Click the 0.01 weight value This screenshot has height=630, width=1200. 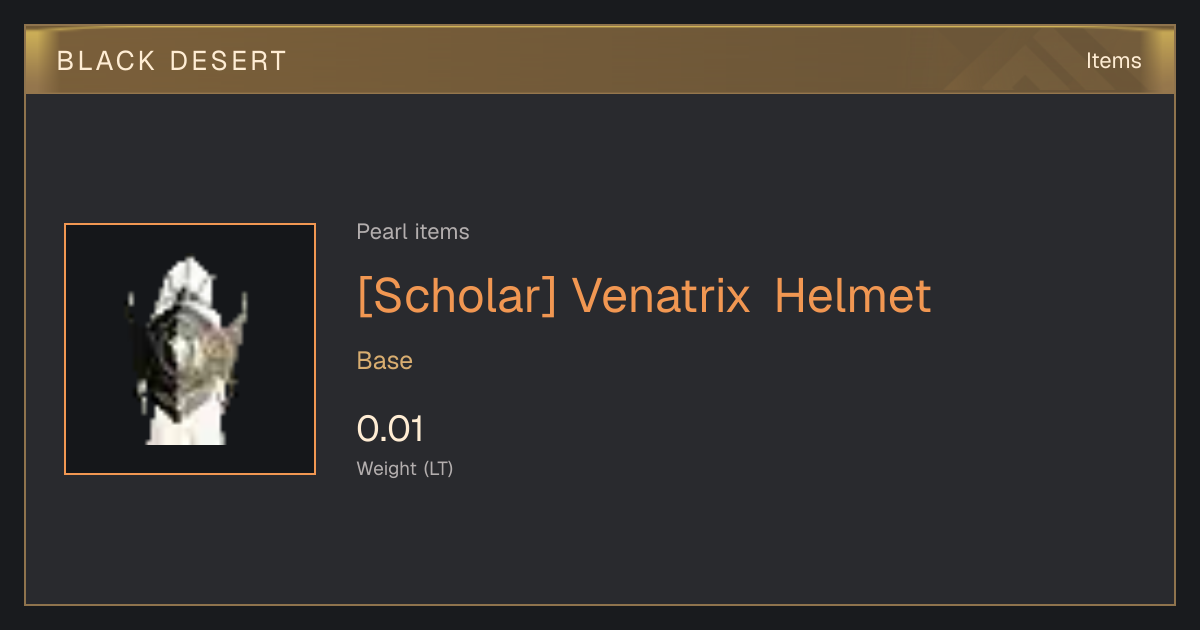click(390, 429)
